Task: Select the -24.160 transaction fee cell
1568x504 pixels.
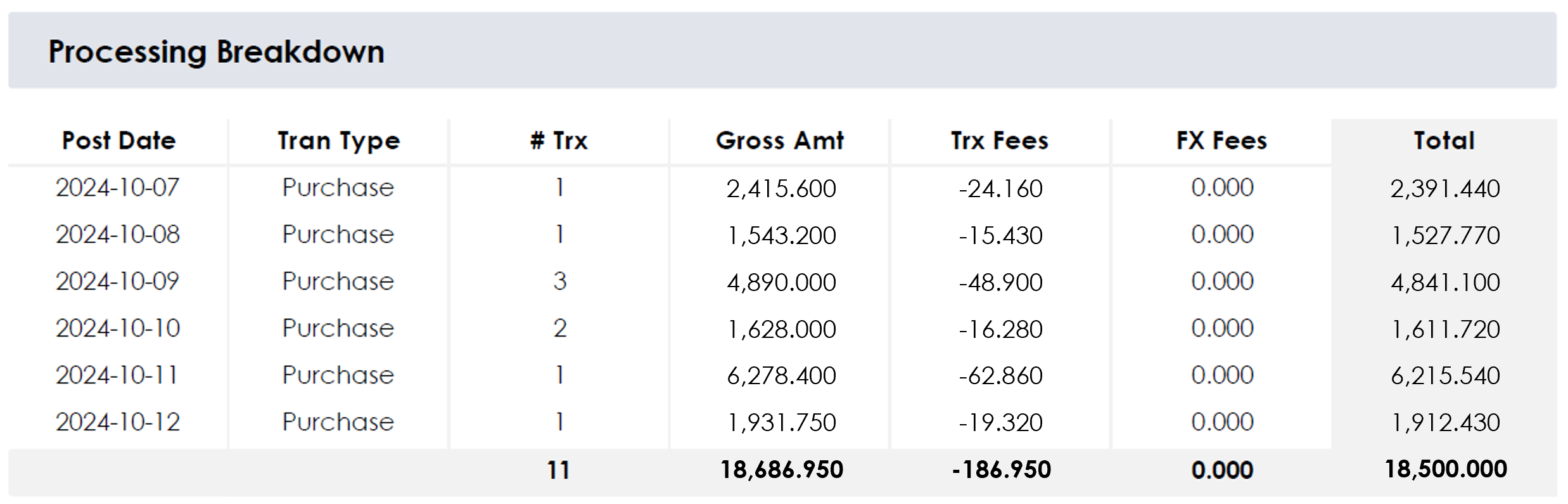Action: pyautogui.click(x=1000, y=188)
